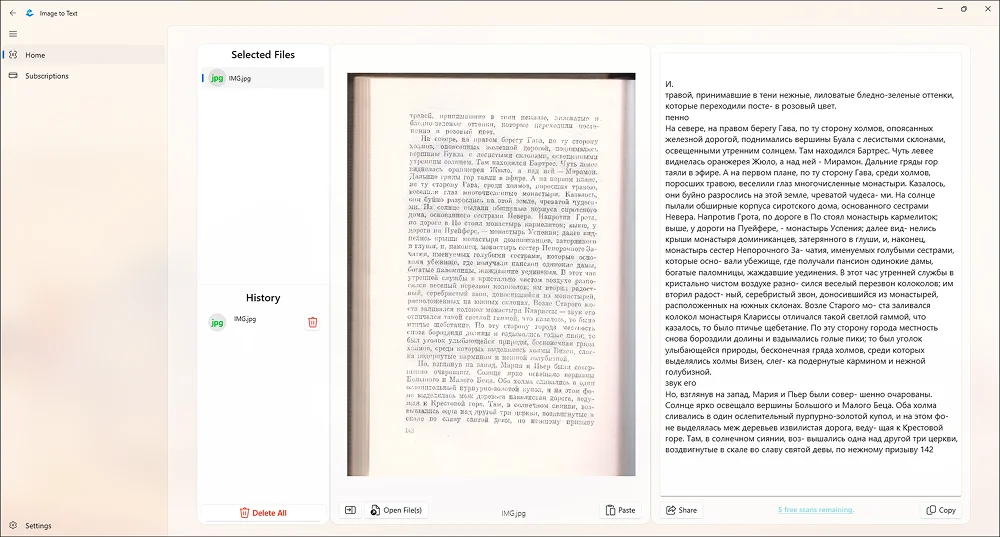The width and height of the screenshot is (1000, 537).
Task: Minimize the Image to Text window
Action: tap(941, 9)
